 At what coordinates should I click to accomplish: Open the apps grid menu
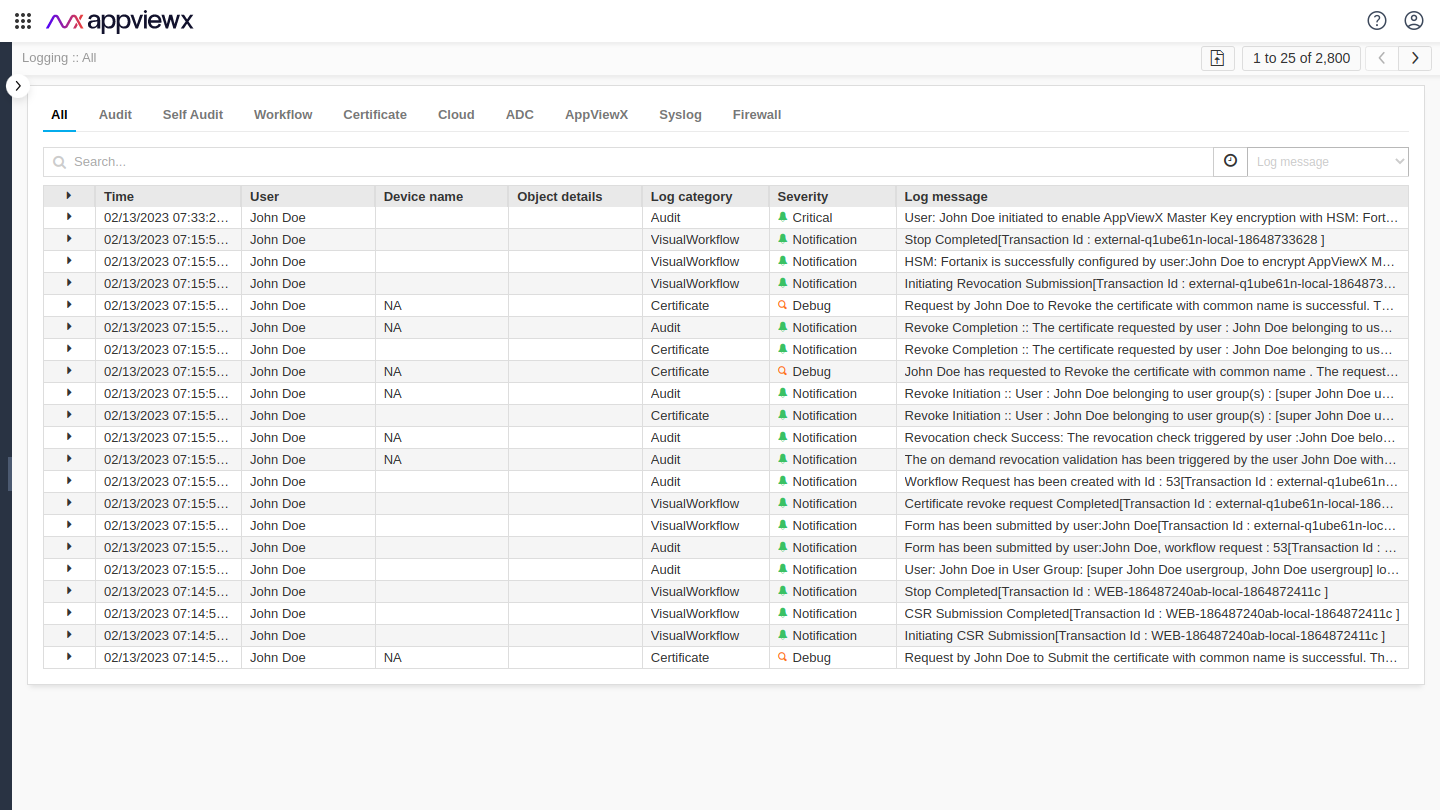(23, 20)
